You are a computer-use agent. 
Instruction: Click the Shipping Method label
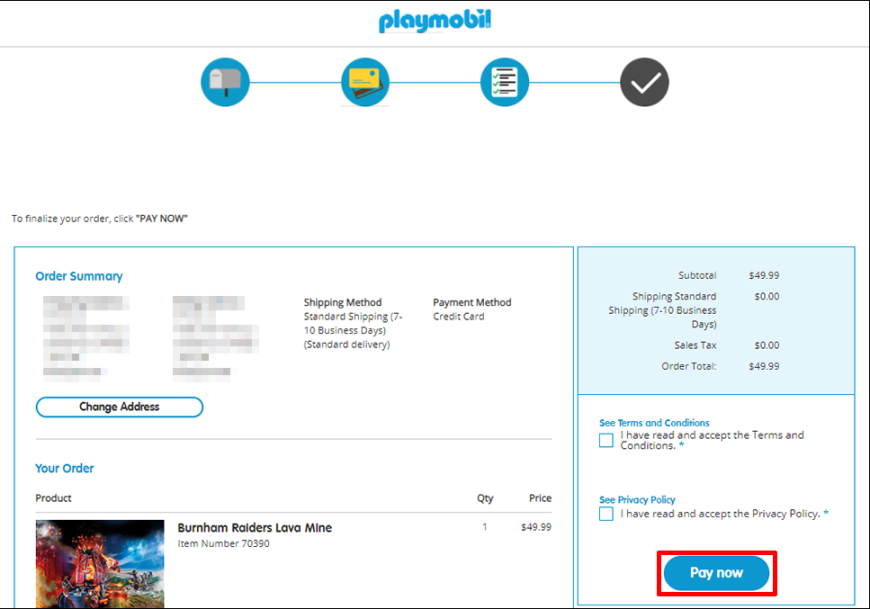(x=342, y=302)
